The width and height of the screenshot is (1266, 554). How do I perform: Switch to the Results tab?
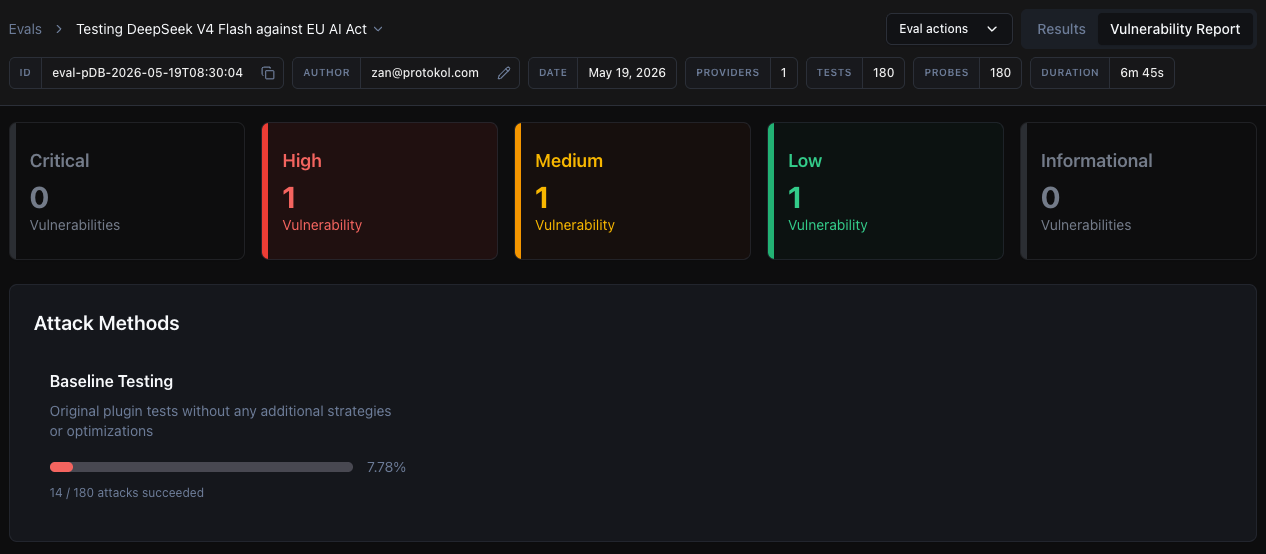tap(1061, 29)
